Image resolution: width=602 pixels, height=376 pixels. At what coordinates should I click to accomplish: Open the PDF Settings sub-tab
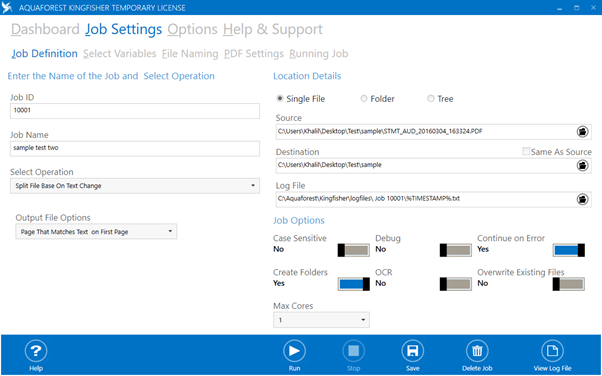[254, 54]
